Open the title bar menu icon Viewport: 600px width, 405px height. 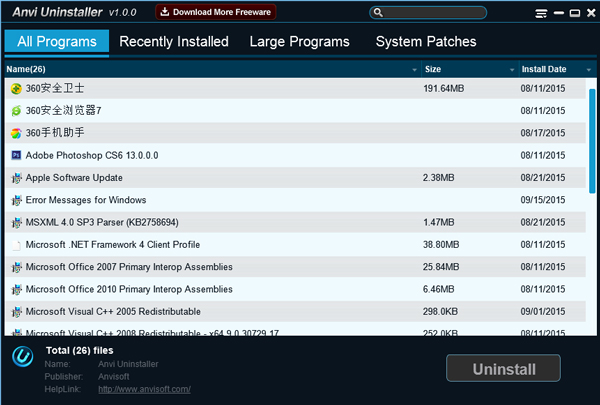click(541, 14)
